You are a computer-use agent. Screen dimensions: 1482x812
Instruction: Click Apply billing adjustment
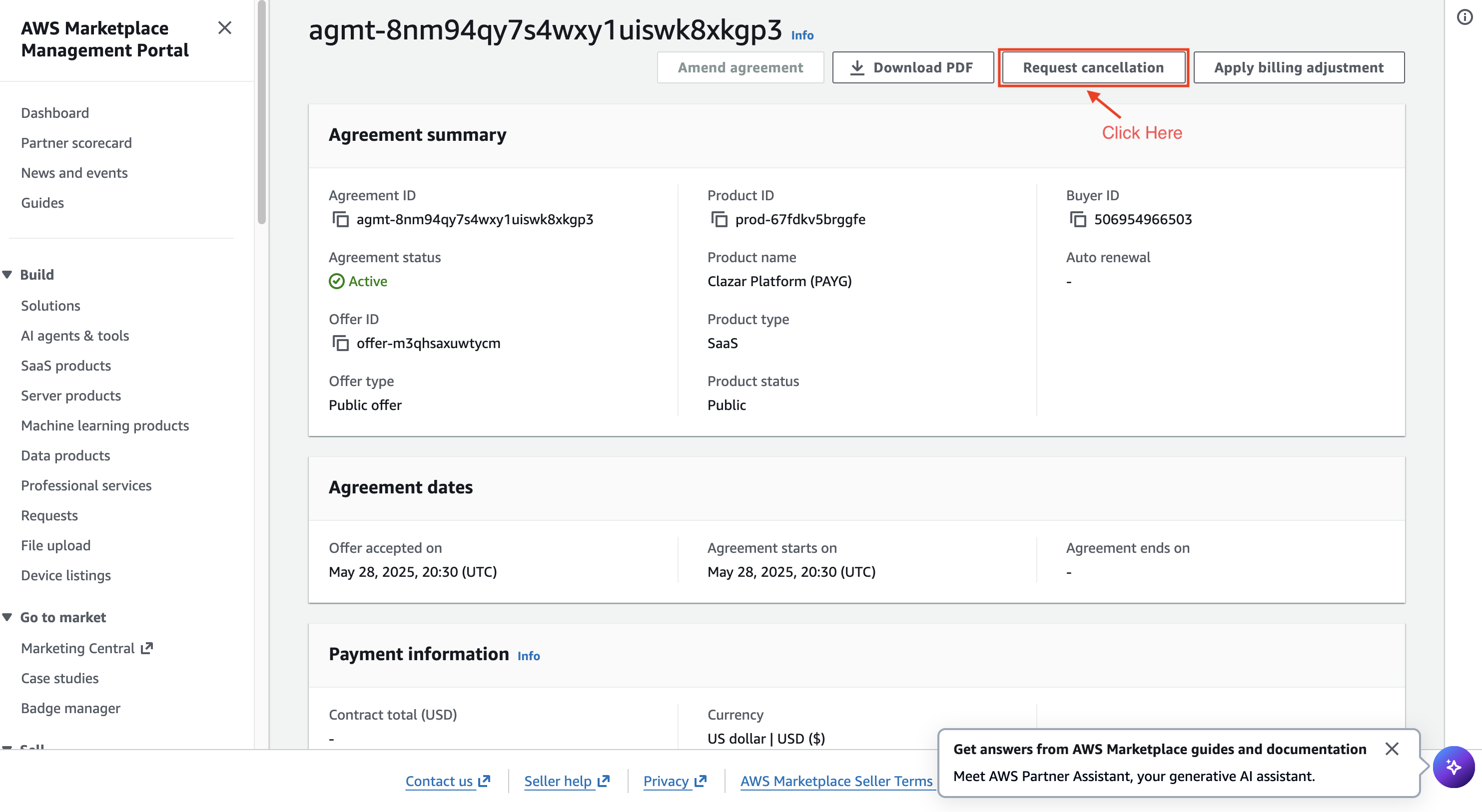click(1299, 67)
